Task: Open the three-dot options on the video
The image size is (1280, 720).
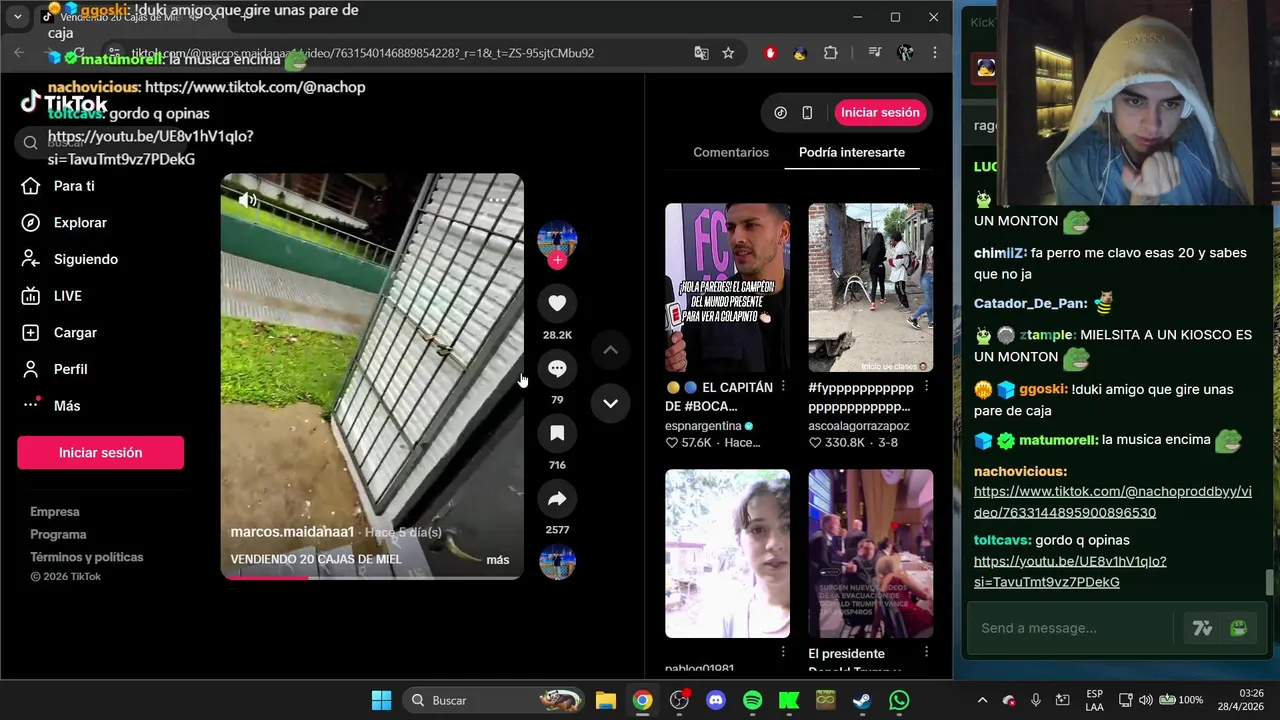Action: (x=496, y=200)
